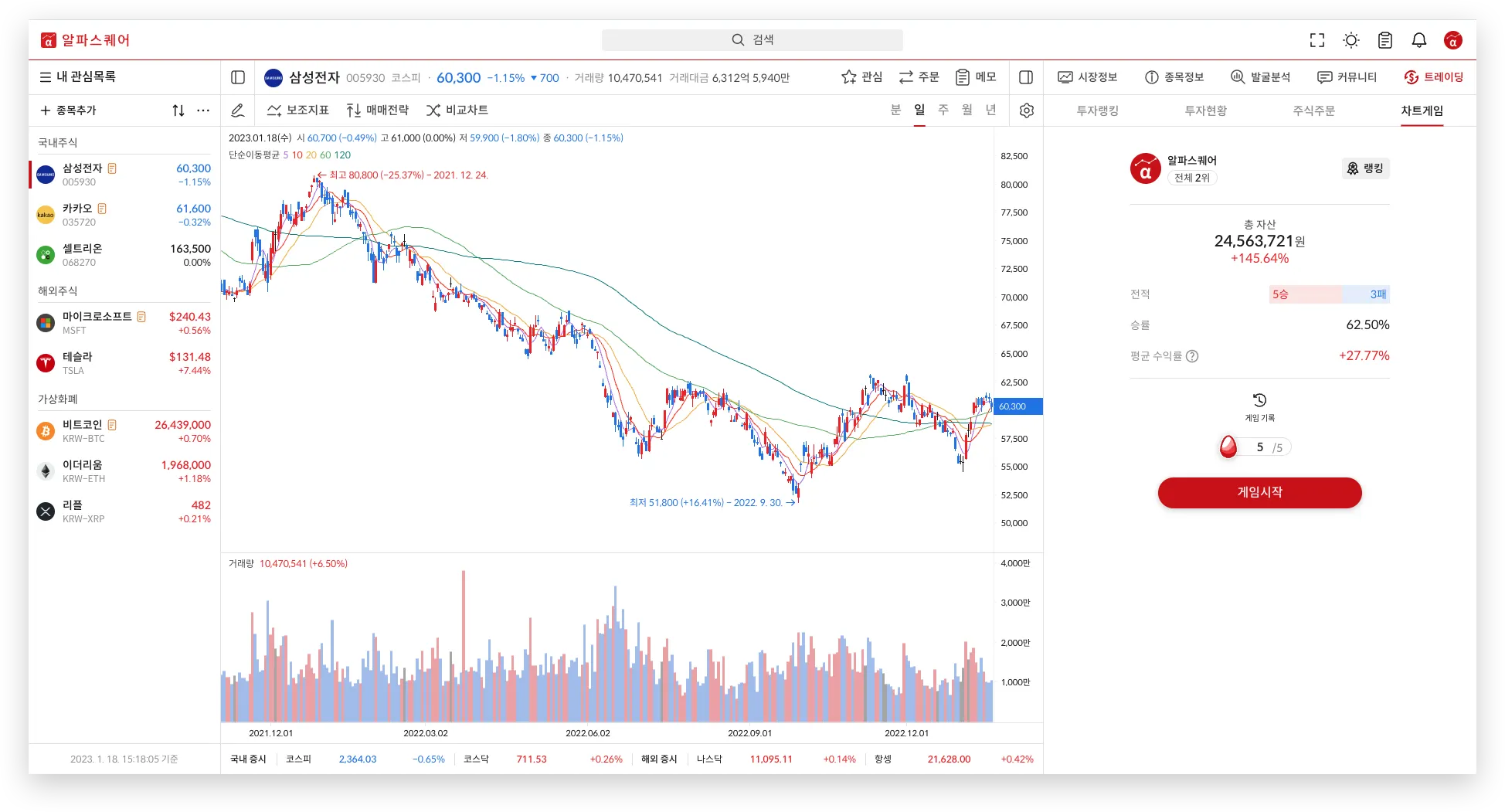Click the red egg token icon
The image size is (1505, 812).
coord(1228,447)
